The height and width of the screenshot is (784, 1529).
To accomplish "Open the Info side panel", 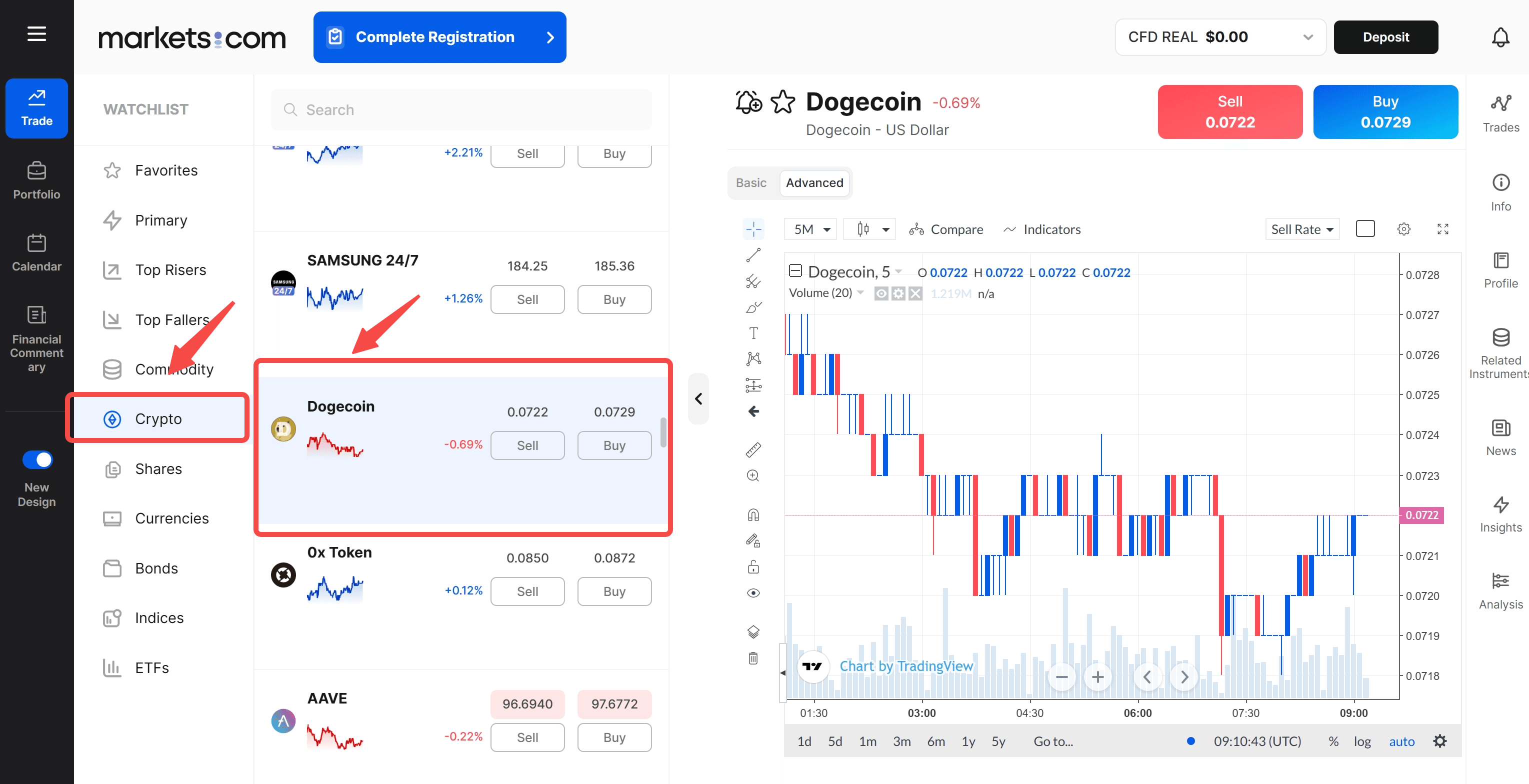I will [1500, 192].
